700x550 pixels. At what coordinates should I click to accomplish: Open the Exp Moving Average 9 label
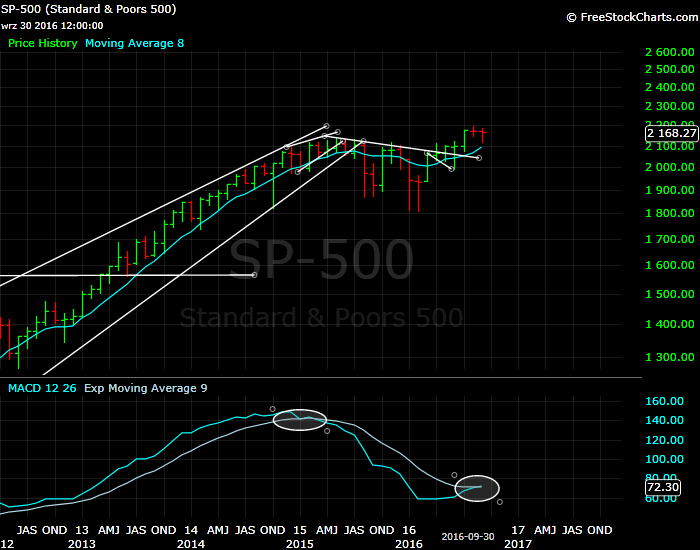tap(146, 388)
